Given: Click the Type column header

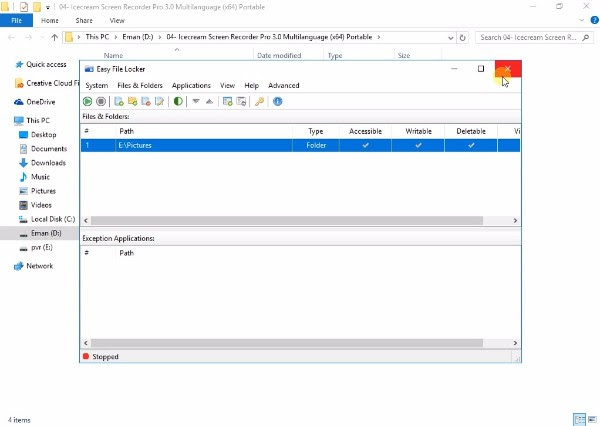Looking at the screenshot, I should coord(316,131).
